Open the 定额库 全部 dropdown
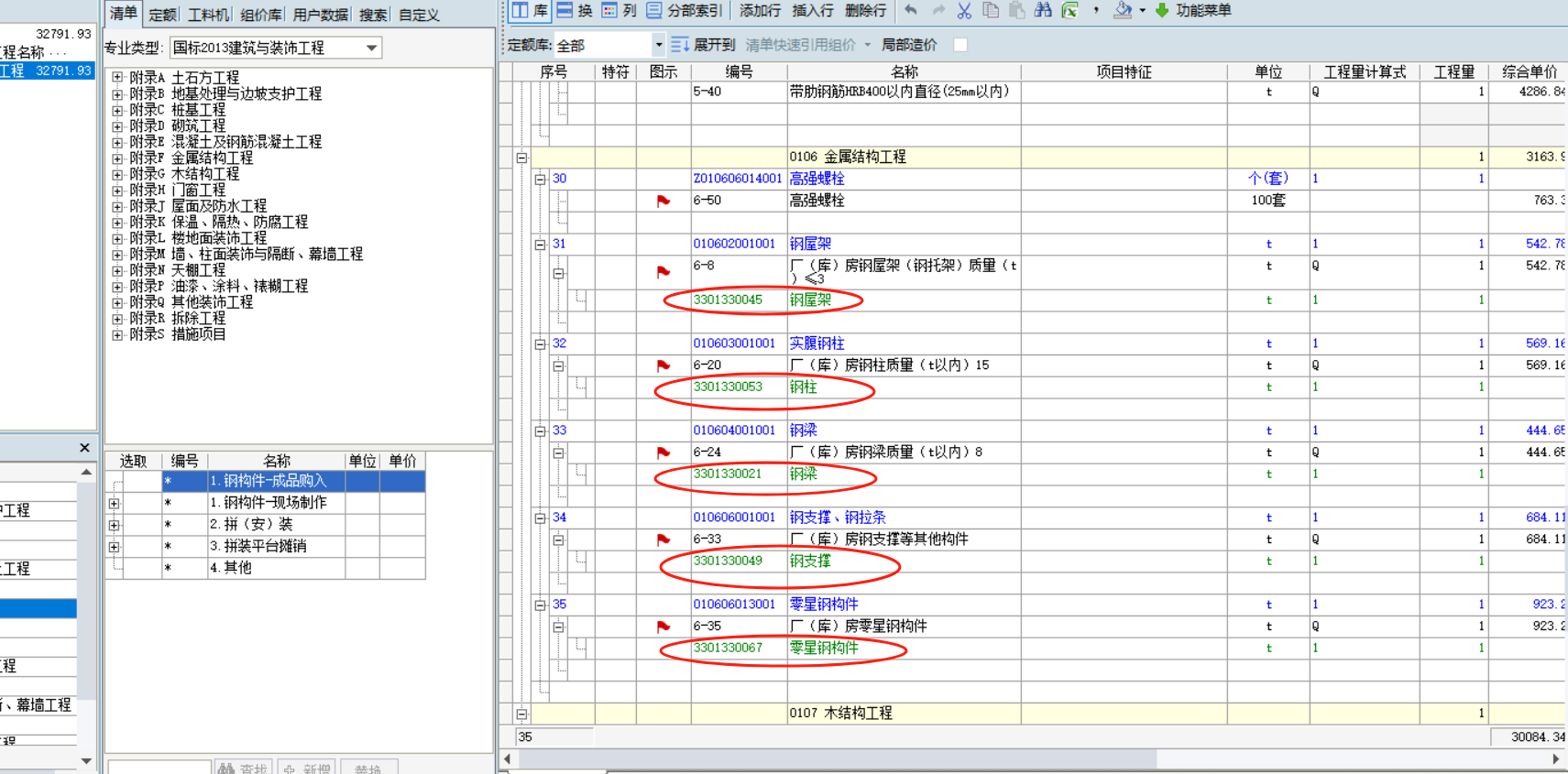1568x774 pixels. [658, 45]
